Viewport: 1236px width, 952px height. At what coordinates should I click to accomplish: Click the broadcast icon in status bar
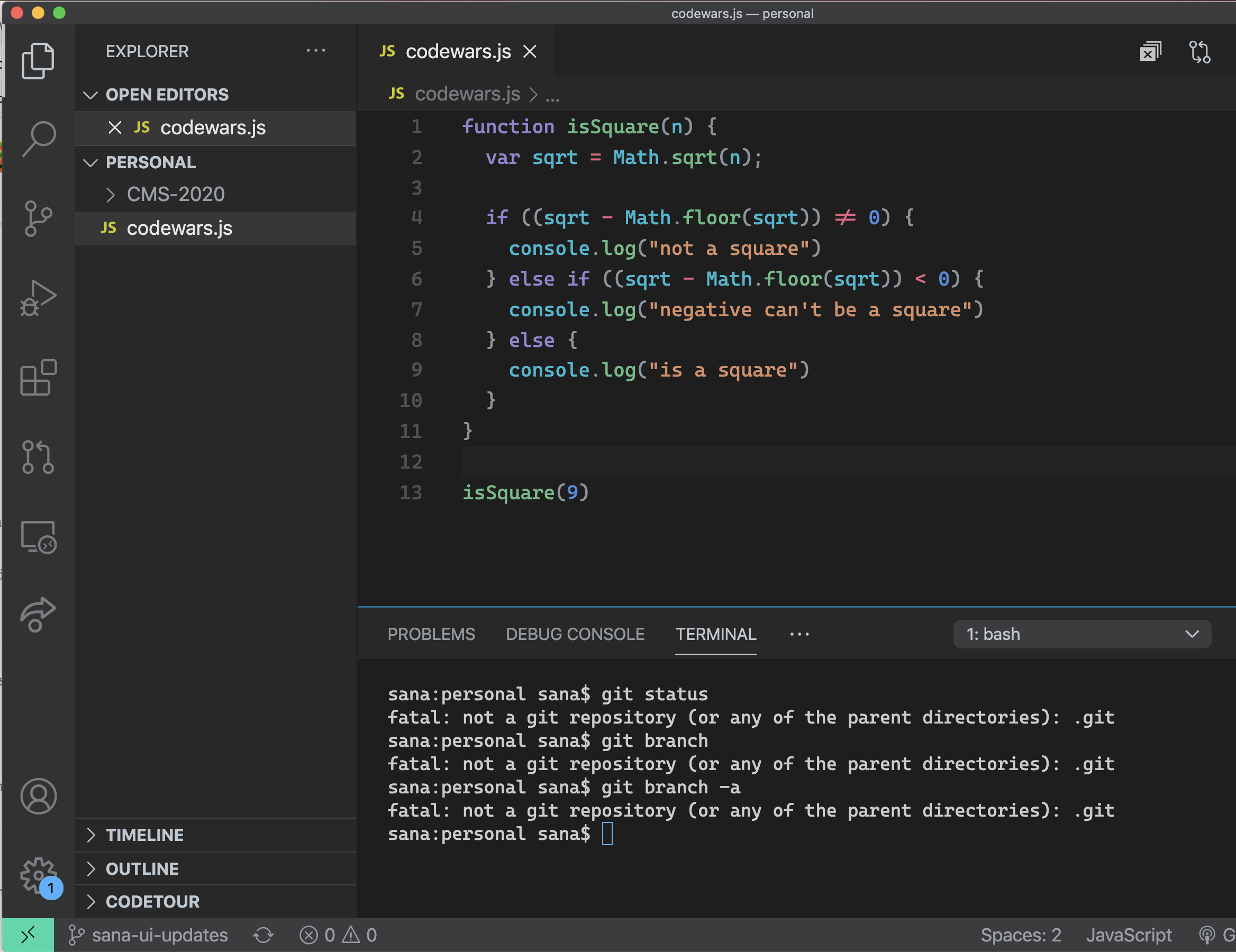1206,935
